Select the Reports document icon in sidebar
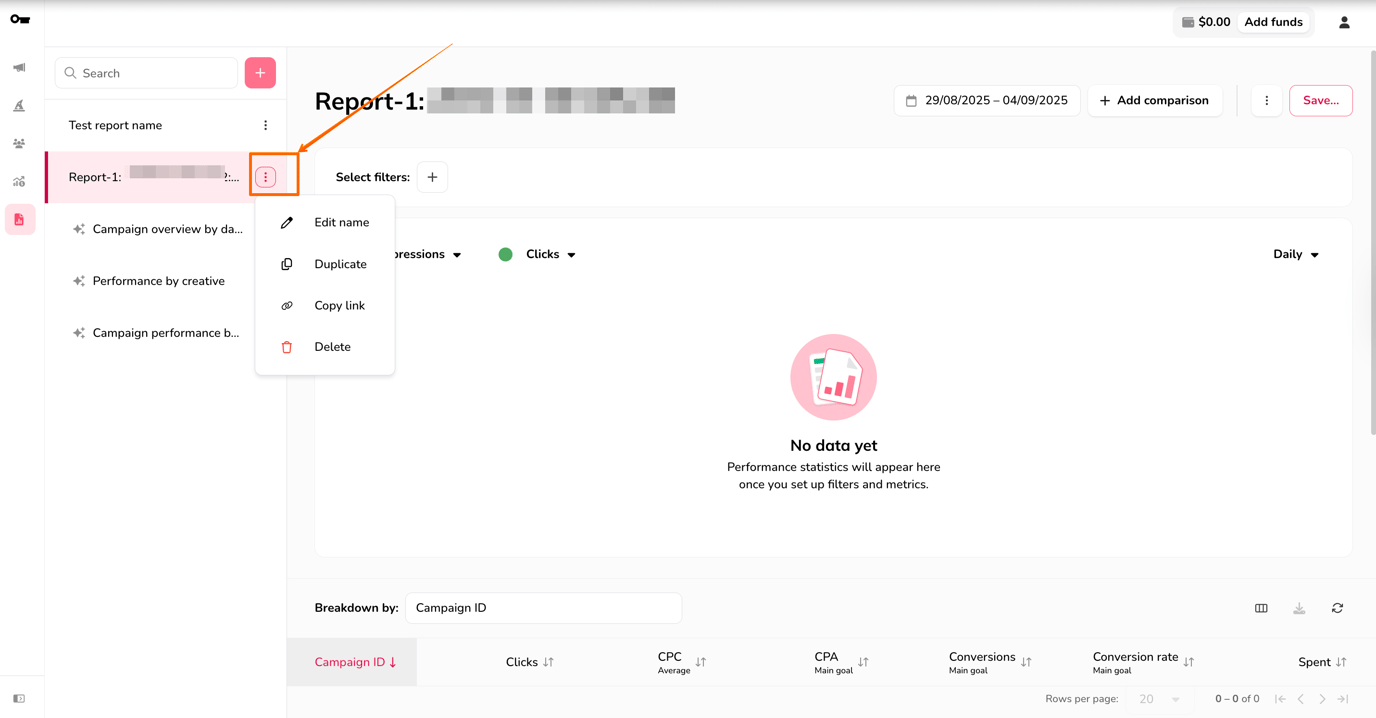The width and height of the screenshot is (1376, 718). [x=19, y=219]
